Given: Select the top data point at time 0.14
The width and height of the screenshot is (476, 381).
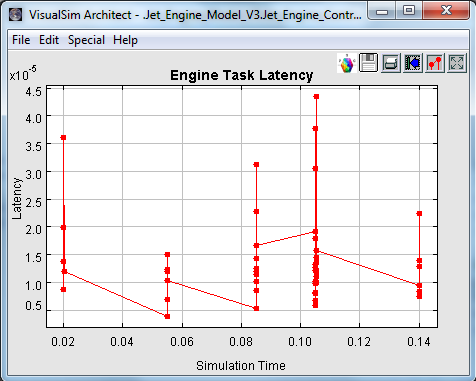Looking at the screenshot, I should (419, 213).
